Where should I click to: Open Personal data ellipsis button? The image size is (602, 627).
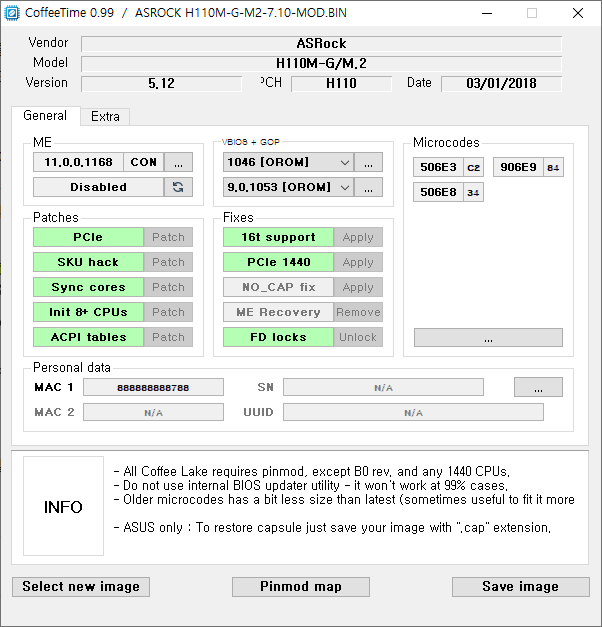click(x=538, y=387)
